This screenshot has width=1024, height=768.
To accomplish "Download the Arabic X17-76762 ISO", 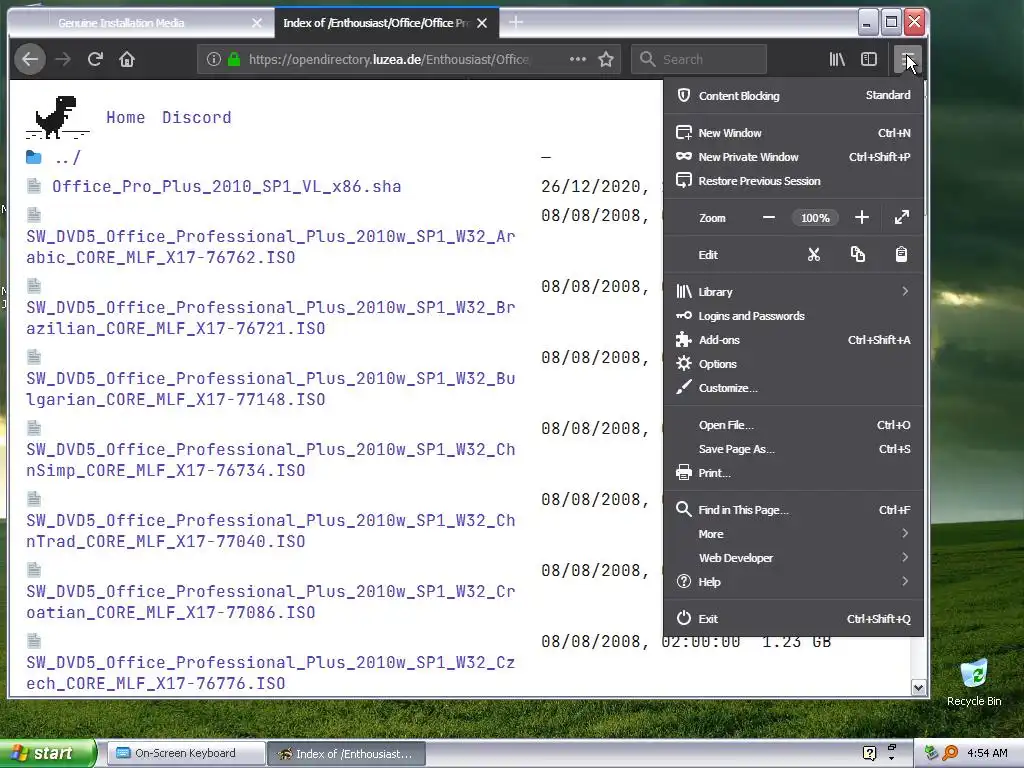I will tap(270, 247).
